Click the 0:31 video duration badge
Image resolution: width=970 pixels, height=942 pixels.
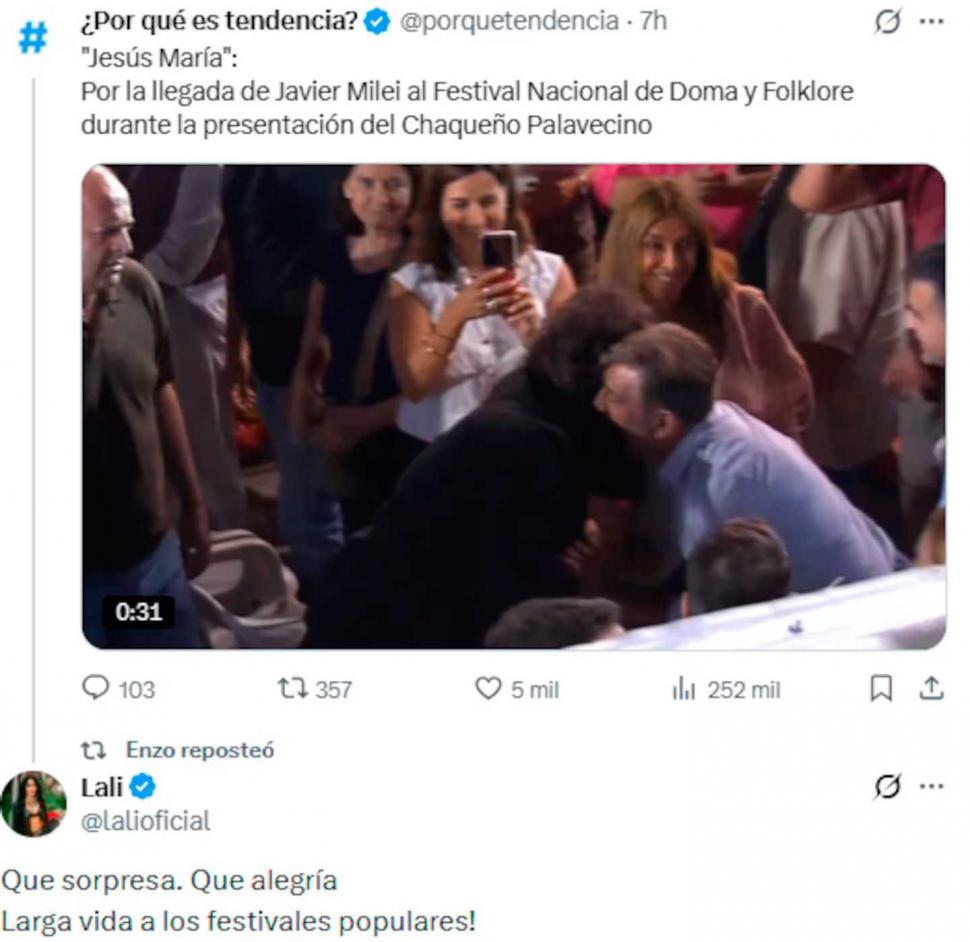coord(138,612)
